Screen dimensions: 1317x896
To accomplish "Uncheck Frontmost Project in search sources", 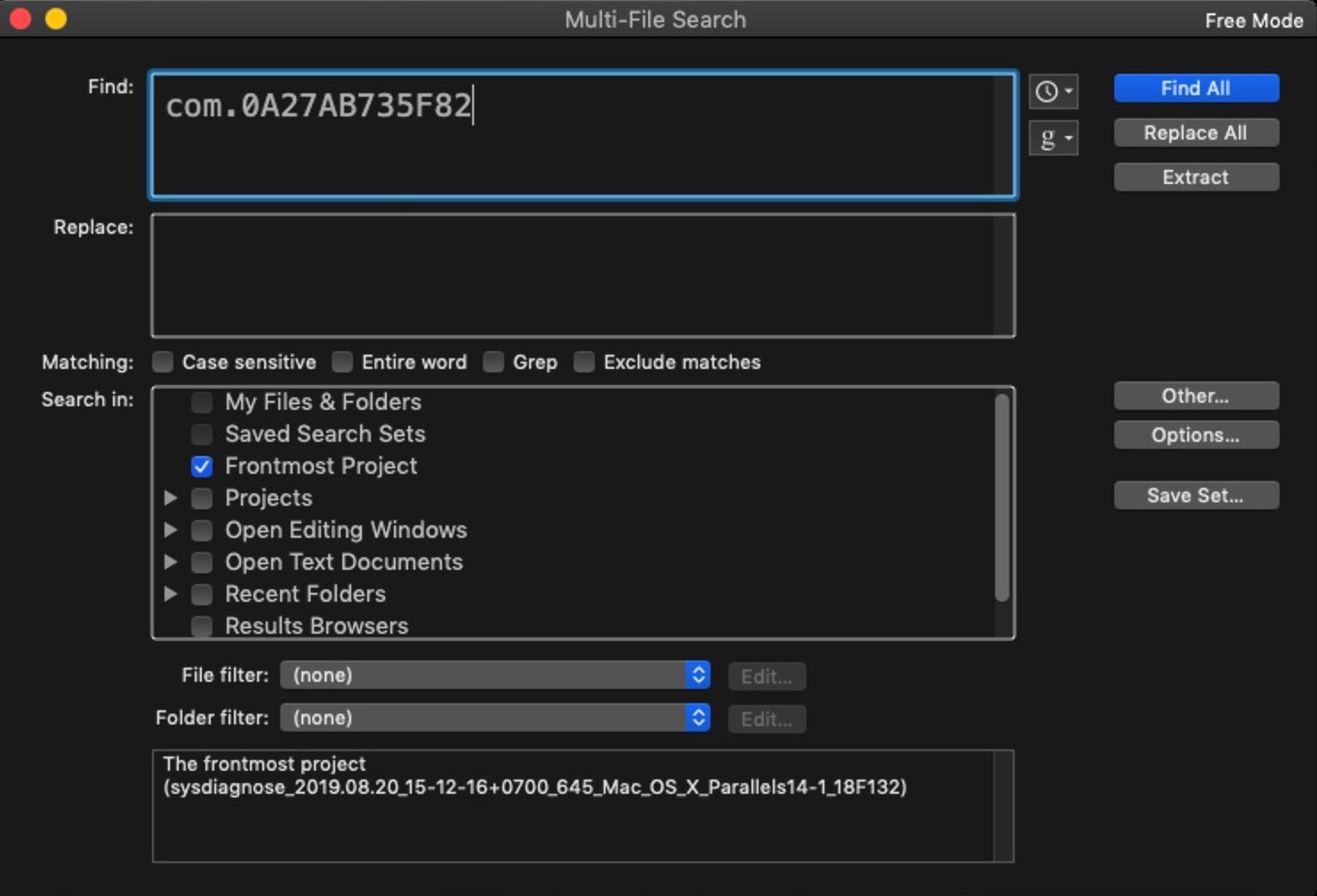I will [x=202, y=466].
